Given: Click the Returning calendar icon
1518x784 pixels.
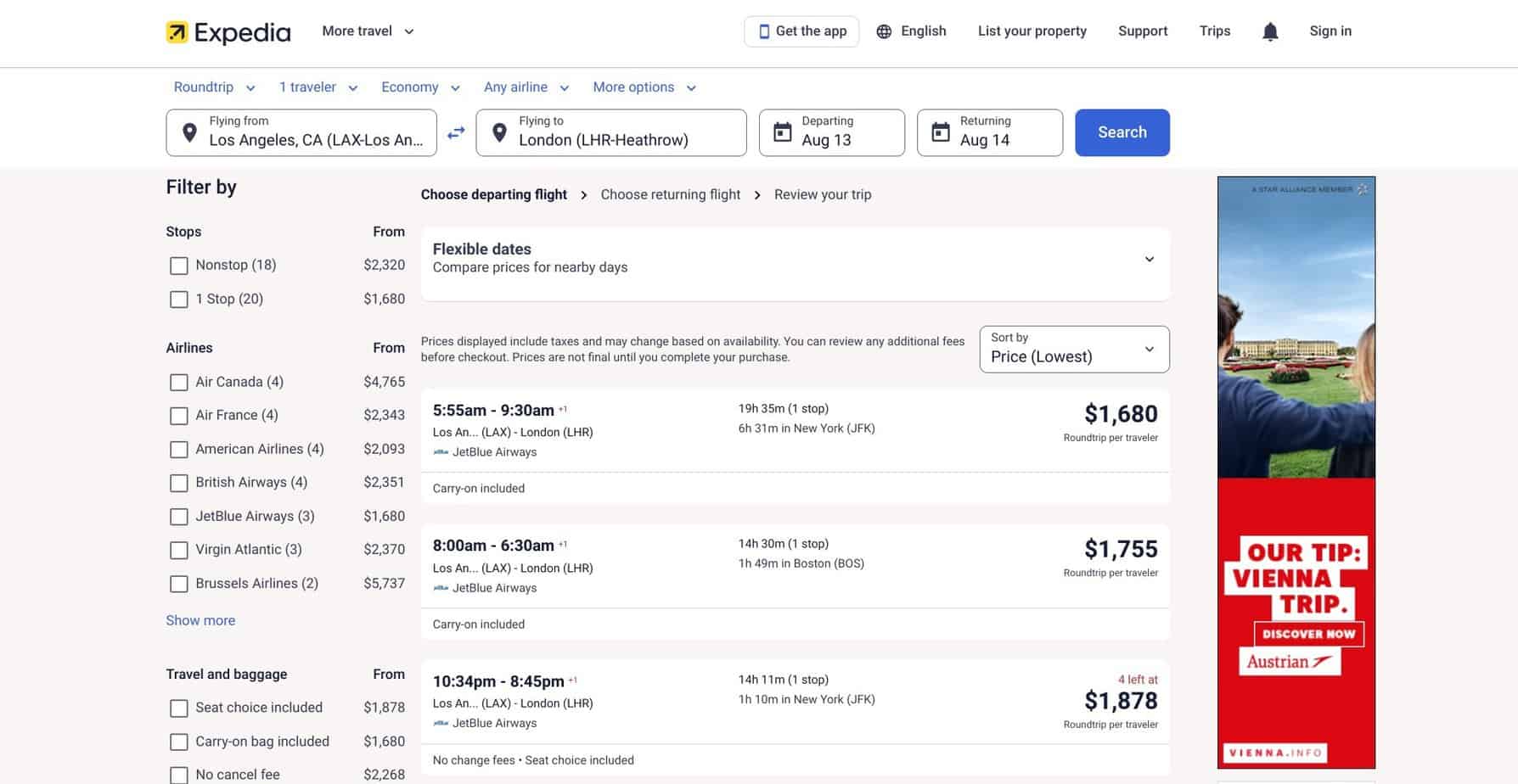Looking at the screenshot, I should coord(940,132).
